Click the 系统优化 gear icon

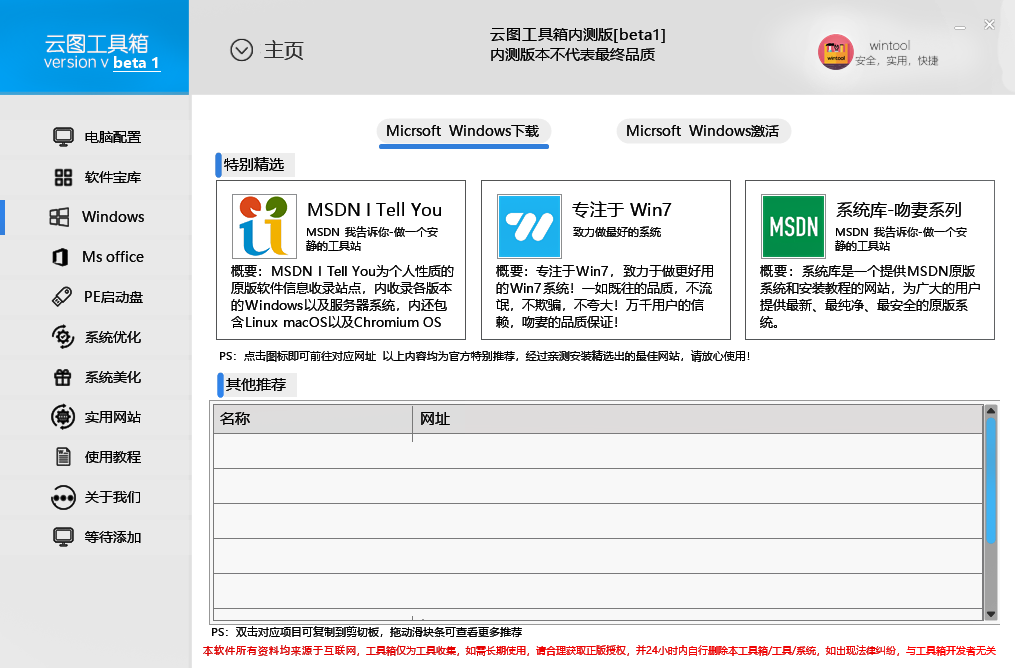[x=63, y=337]
